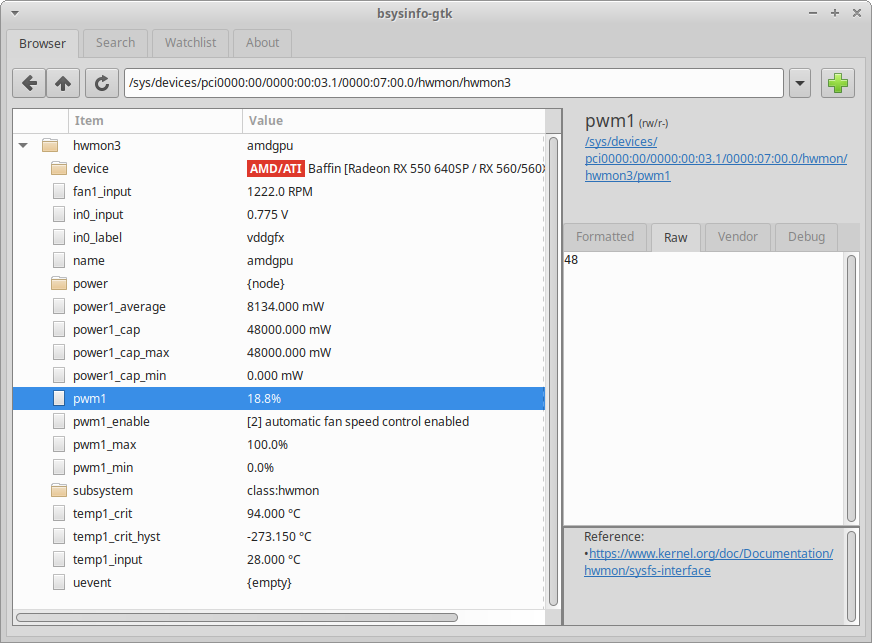Viewport: 872px width, 643px height.
Task: Click the 94.000 °C value
Action: coord(274,513)
